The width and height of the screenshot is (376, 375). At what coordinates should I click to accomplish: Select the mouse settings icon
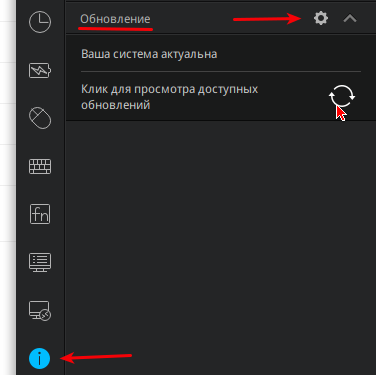pyautogui.click(x=40, y=118)
